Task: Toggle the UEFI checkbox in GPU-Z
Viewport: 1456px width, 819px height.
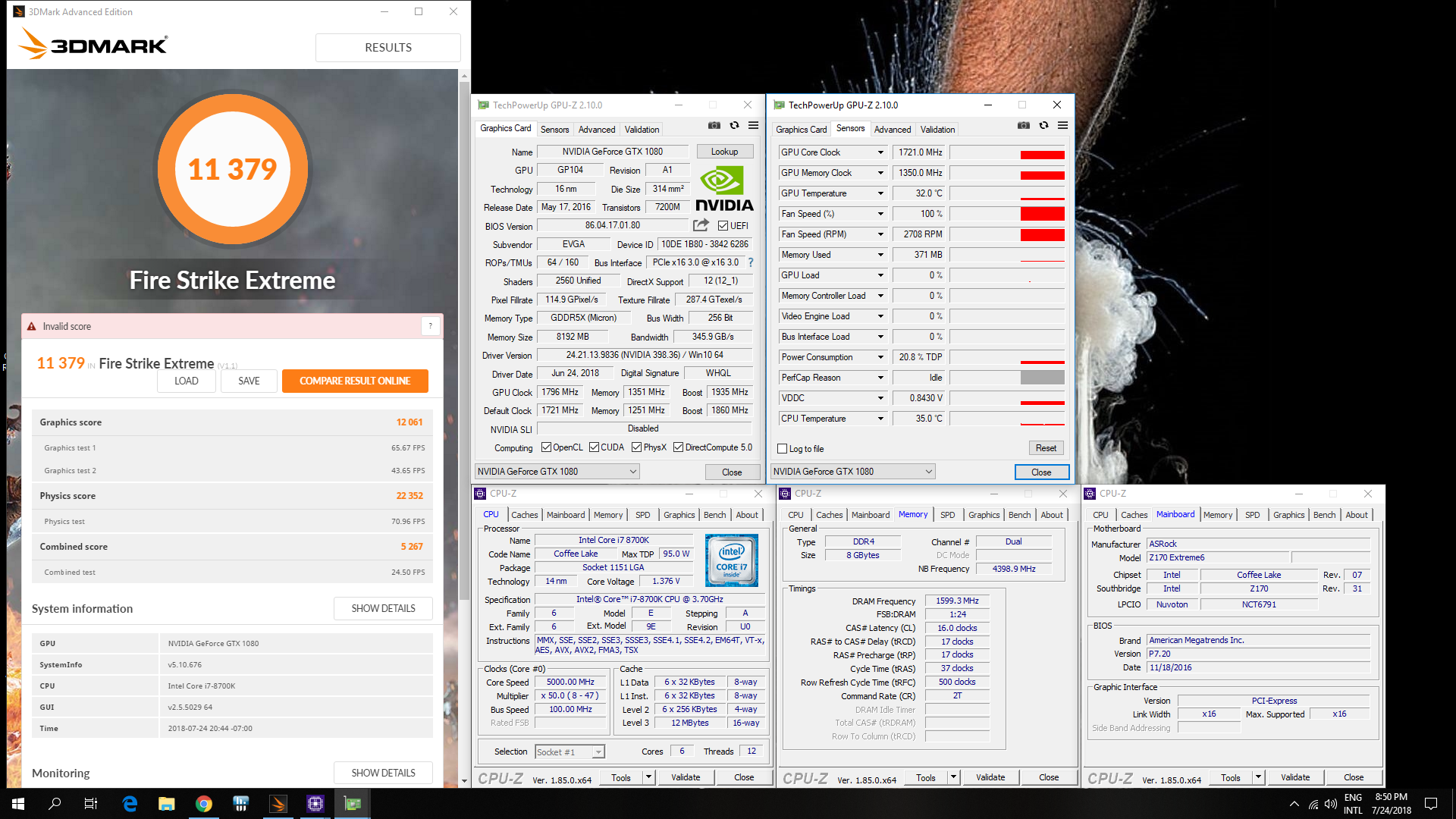Action: pos(723,226)
